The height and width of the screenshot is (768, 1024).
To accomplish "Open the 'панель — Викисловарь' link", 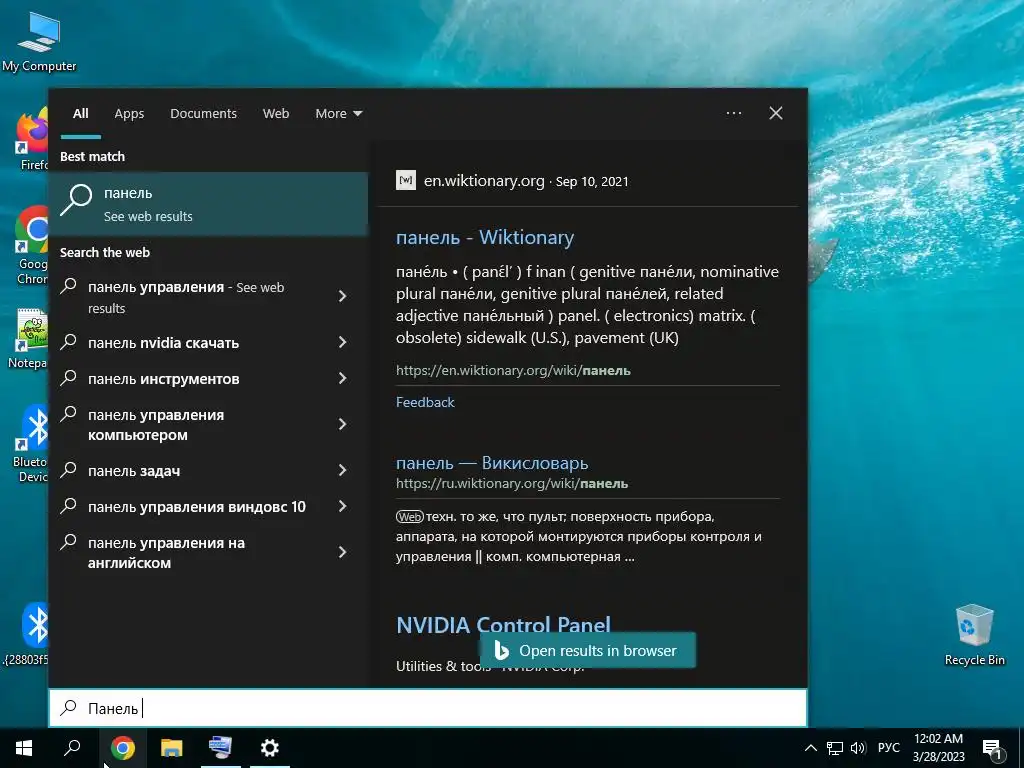I will [492, 463].
